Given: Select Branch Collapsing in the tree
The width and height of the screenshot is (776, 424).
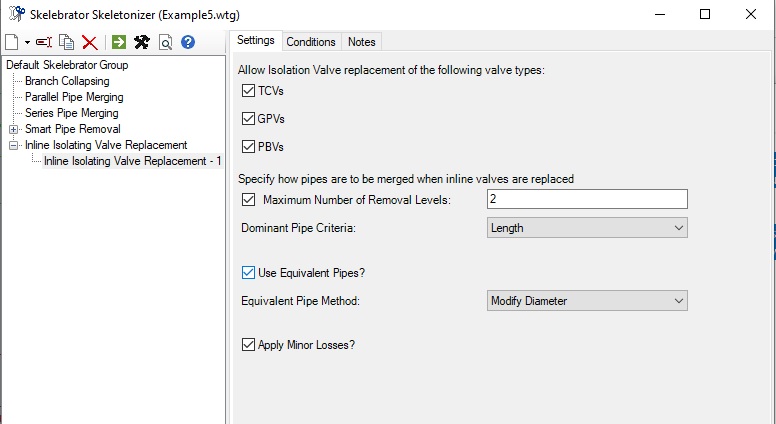Looking at the screenshot, I should click(x=67, y=81).
